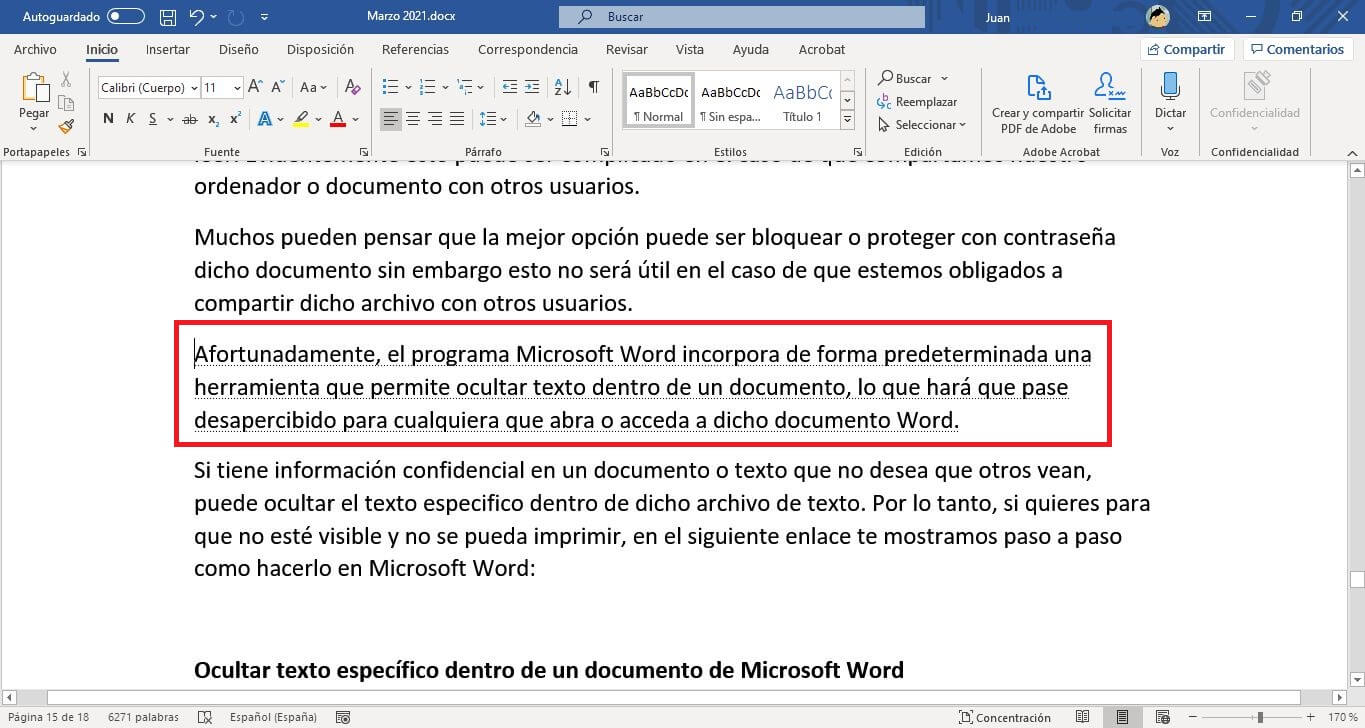Image resolution: width=1365 pixels, height=728 pixels.
Task: Toggle italic with the K button
Action: pos(130,119)
